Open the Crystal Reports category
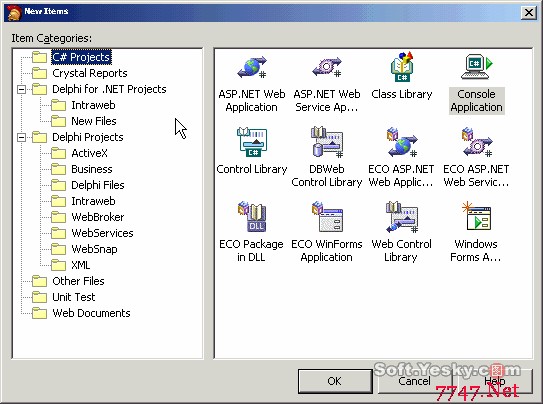This screenshot has height=404, width=543. tap(90, 73)
